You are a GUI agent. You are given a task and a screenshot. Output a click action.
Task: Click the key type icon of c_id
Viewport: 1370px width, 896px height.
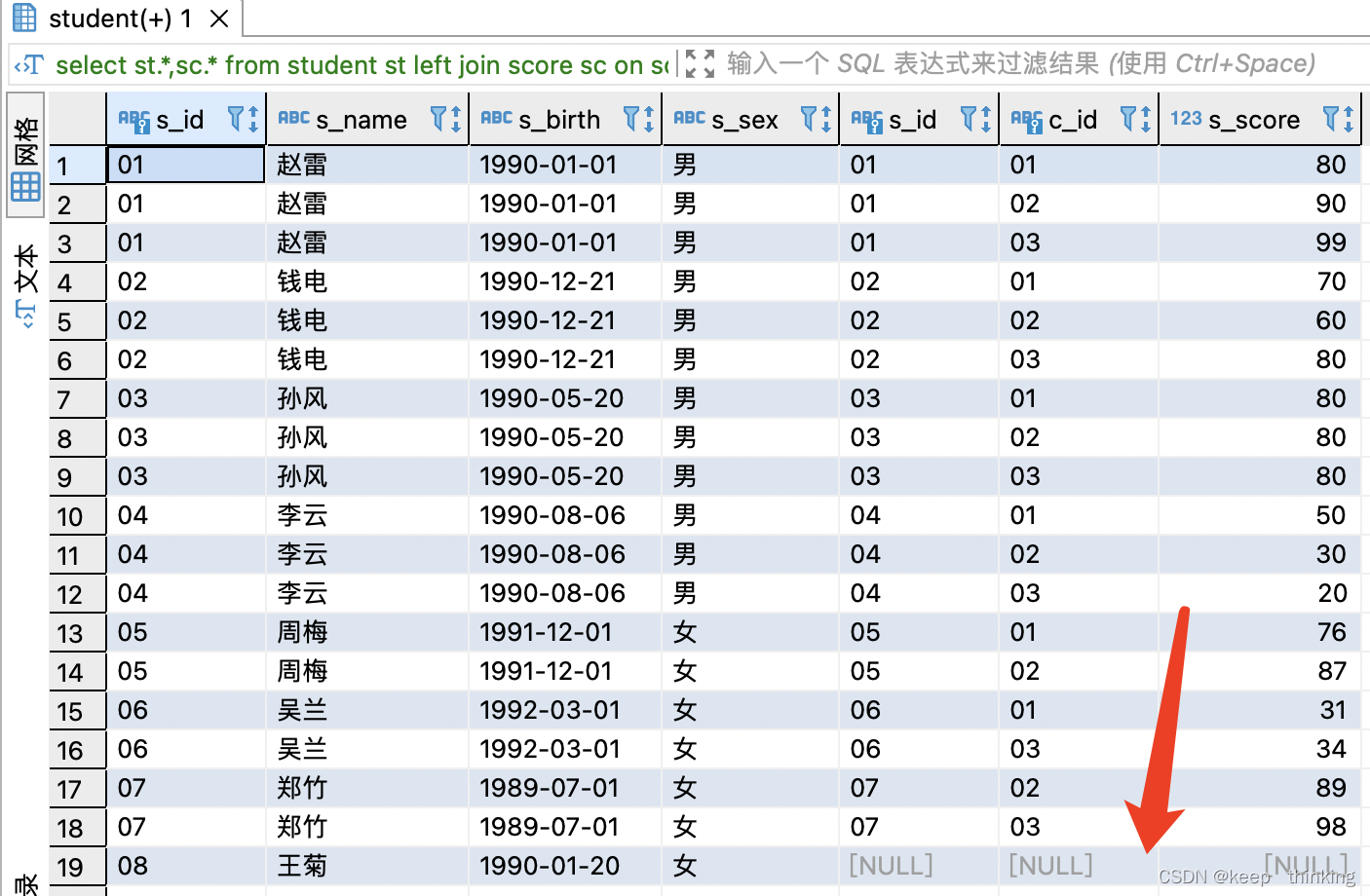point(1027,120)
